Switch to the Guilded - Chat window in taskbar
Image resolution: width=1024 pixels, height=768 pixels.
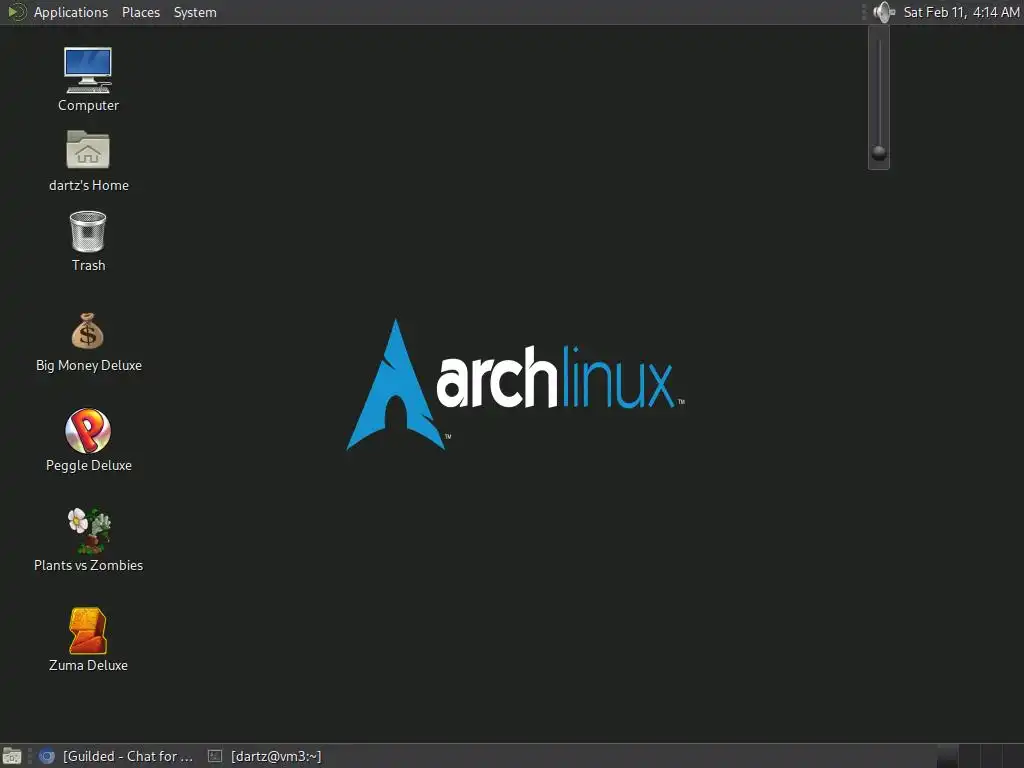click(116, 756)
